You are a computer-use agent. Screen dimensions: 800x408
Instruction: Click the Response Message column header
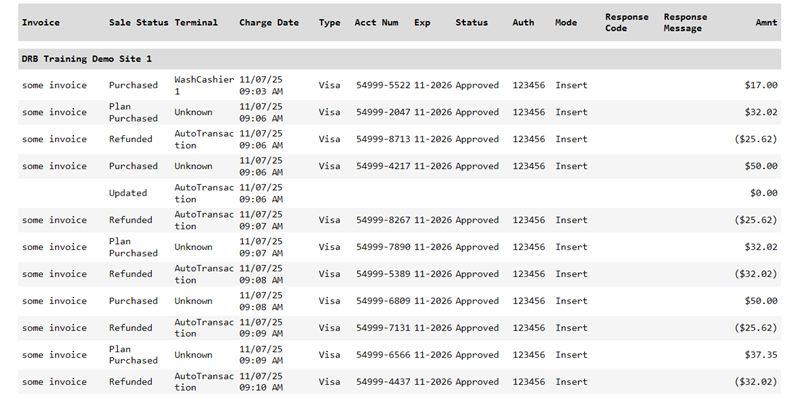click(x=684, y=22)
